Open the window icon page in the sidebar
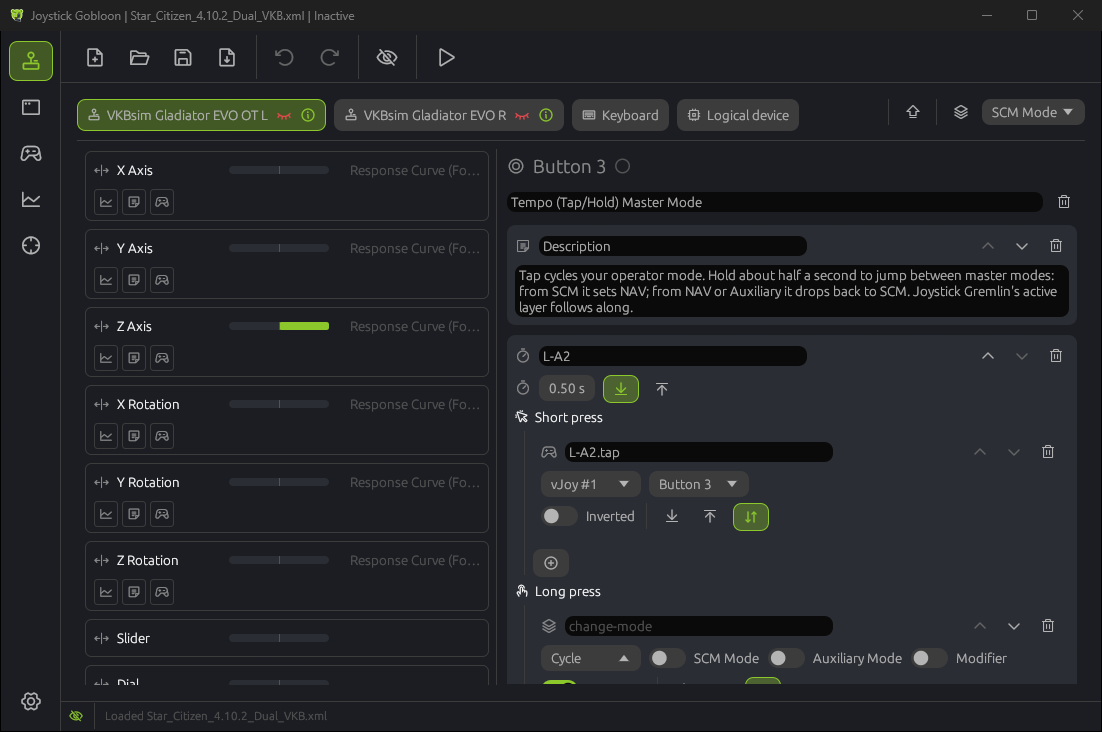This screenshot has width=1102, height=732. pyautogui.click(x=31, y=107)
